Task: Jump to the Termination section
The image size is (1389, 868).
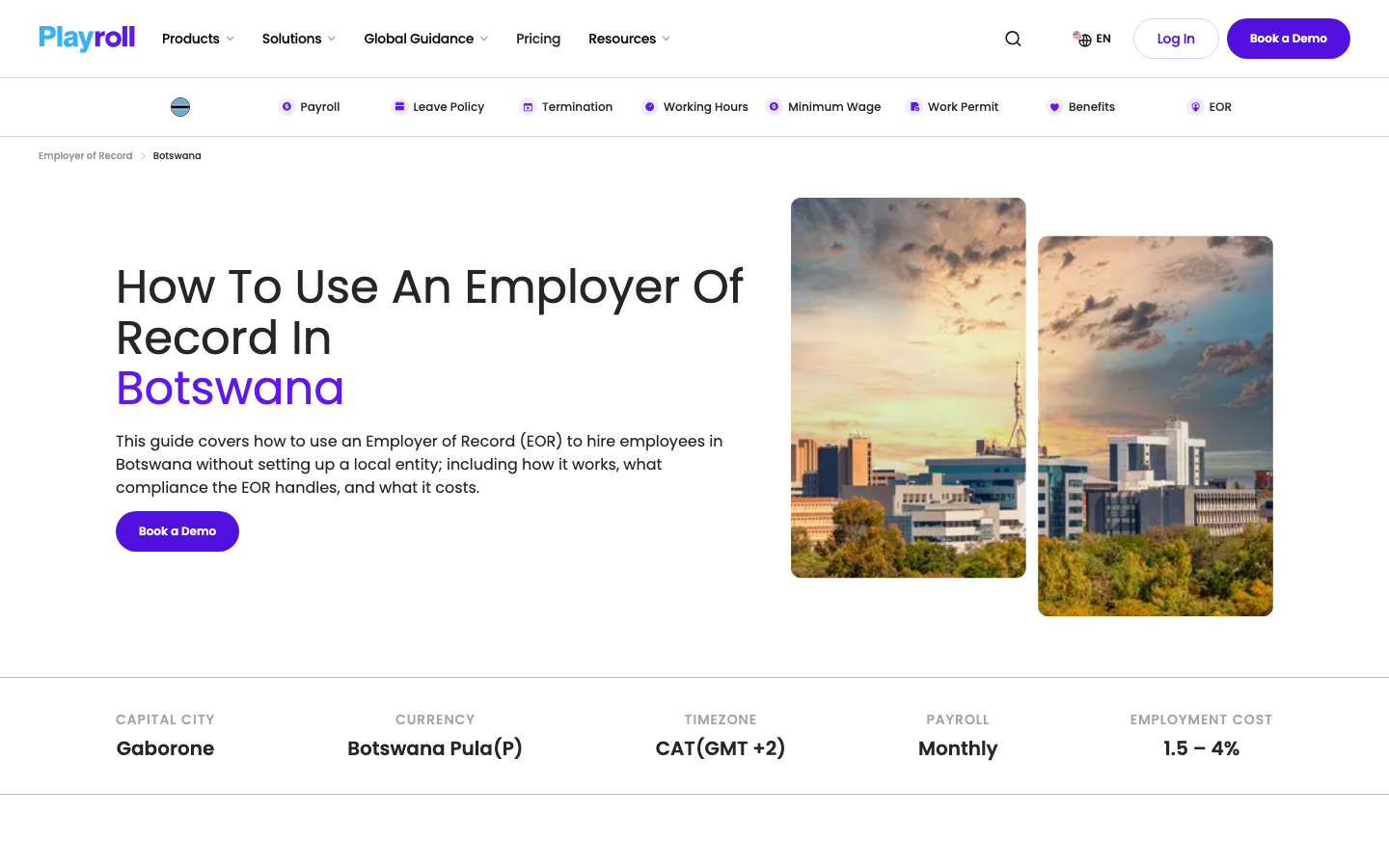Action: tap(566, 107)
